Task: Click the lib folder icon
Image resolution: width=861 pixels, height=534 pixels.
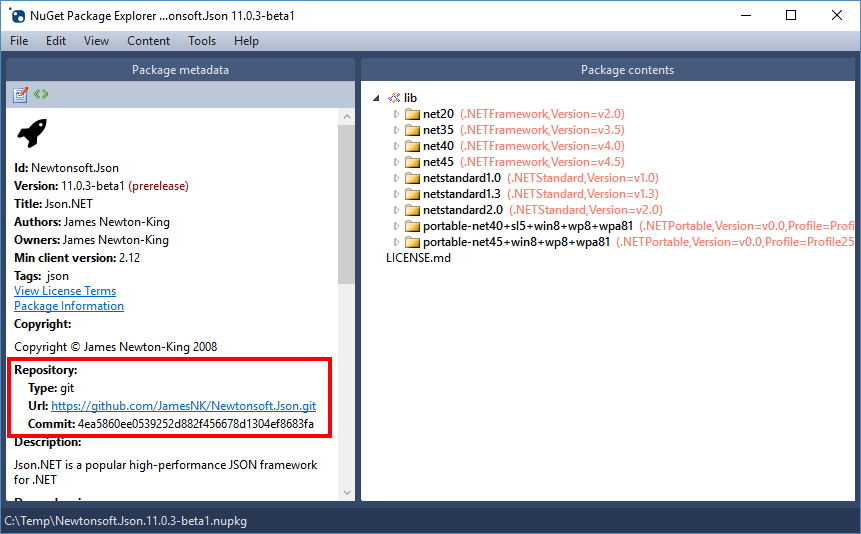Action: click(394, 98)
